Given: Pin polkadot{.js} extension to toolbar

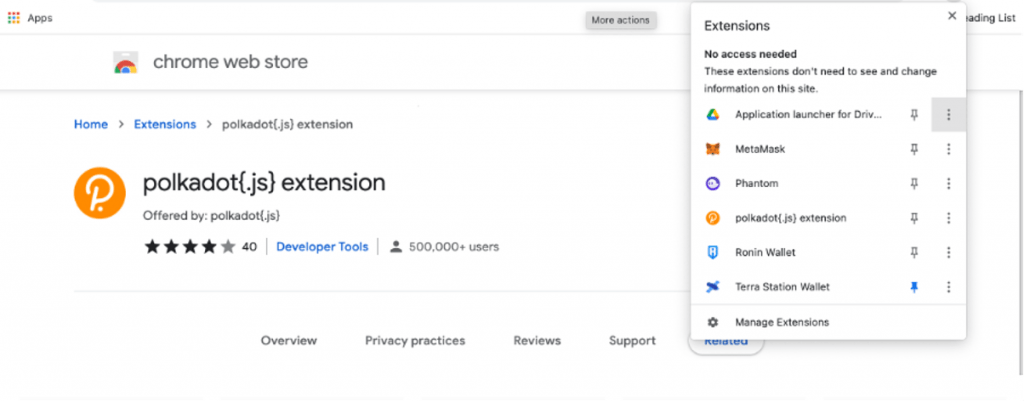Looking at the screenshot, I should 913,218.
